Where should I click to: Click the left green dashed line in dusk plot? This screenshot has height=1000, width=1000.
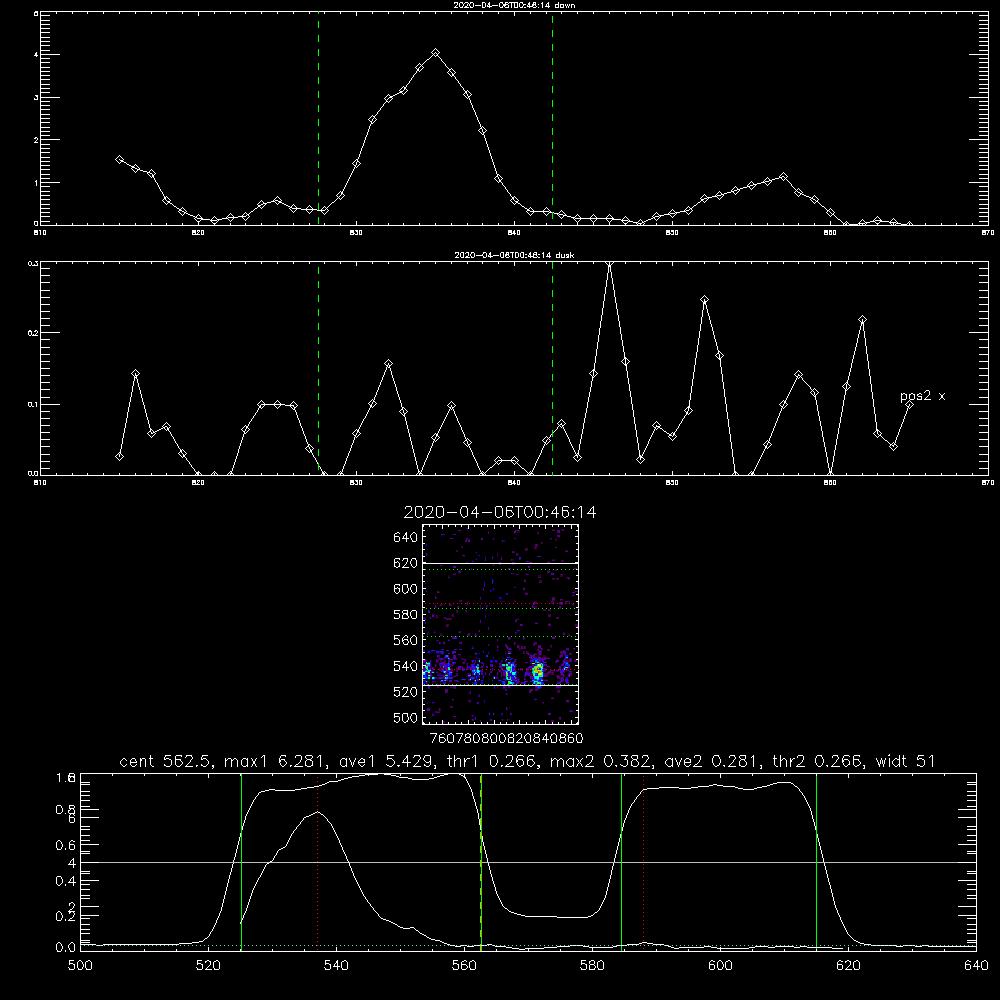[x=318, y=369]
